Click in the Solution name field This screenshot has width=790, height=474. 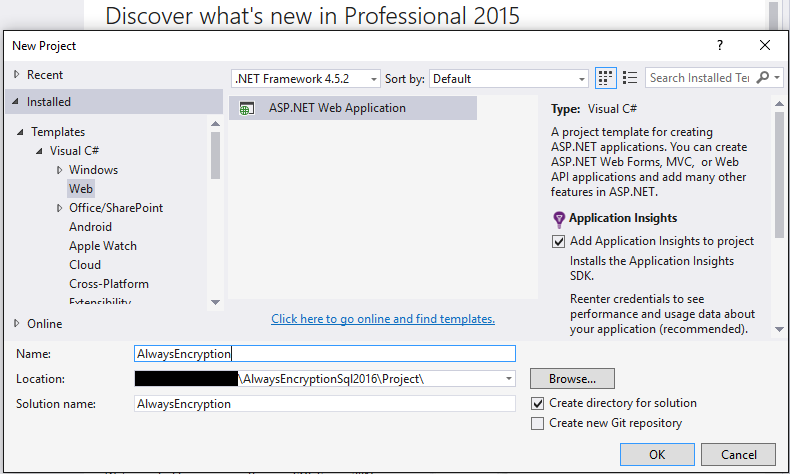click(x=325, y=404)
